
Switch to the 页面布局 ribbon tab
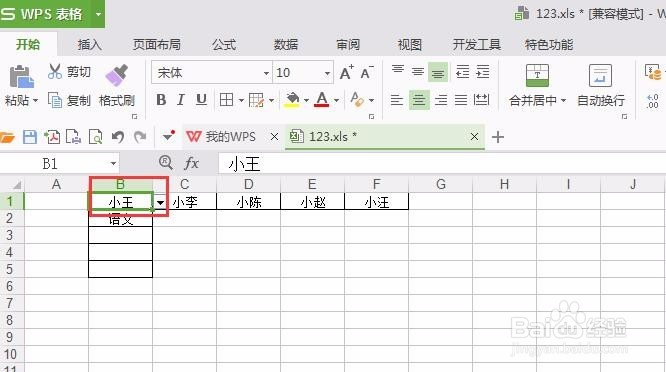coord(157,44)
